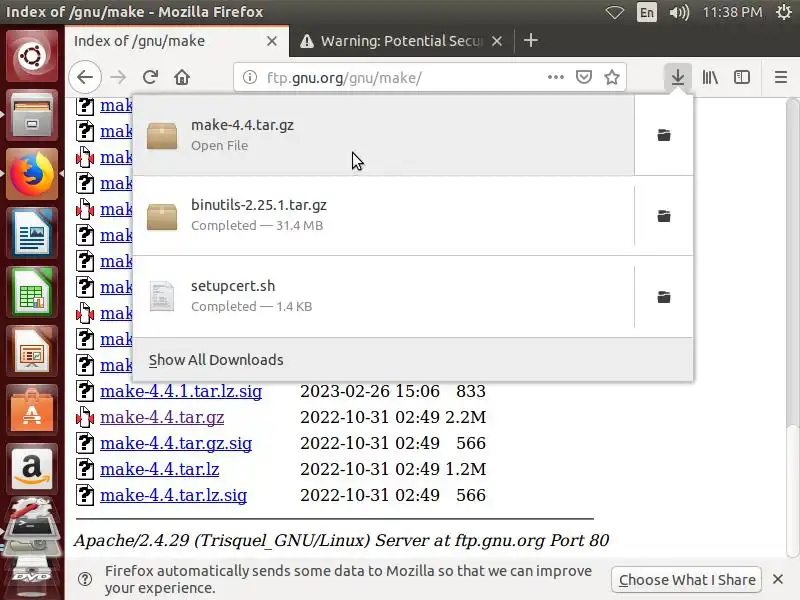Reload the current page
The height and width of the screenshot is (600, 800).
[x=150, y=78]
